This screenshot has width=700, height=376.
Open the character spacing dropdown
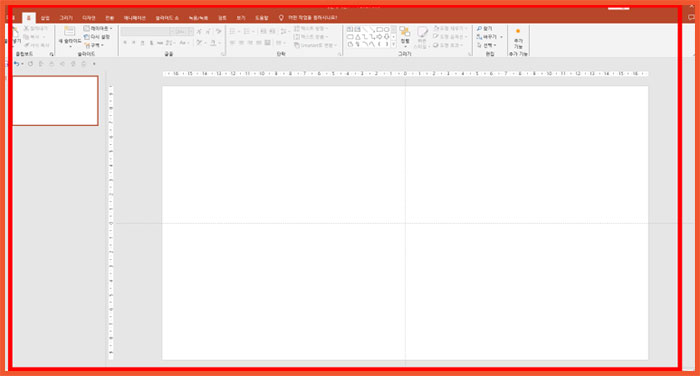(171, 43)
